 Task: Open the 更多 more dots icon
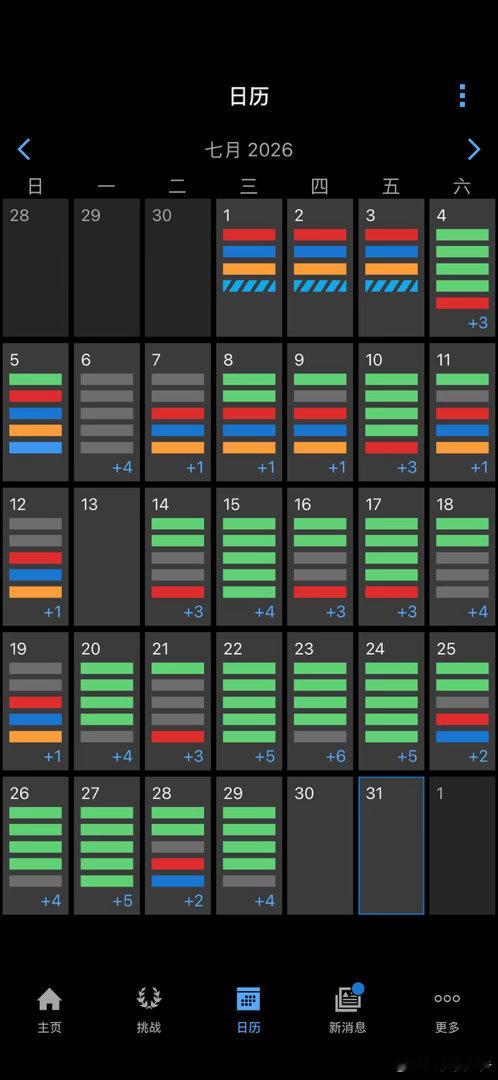point(447,998)
